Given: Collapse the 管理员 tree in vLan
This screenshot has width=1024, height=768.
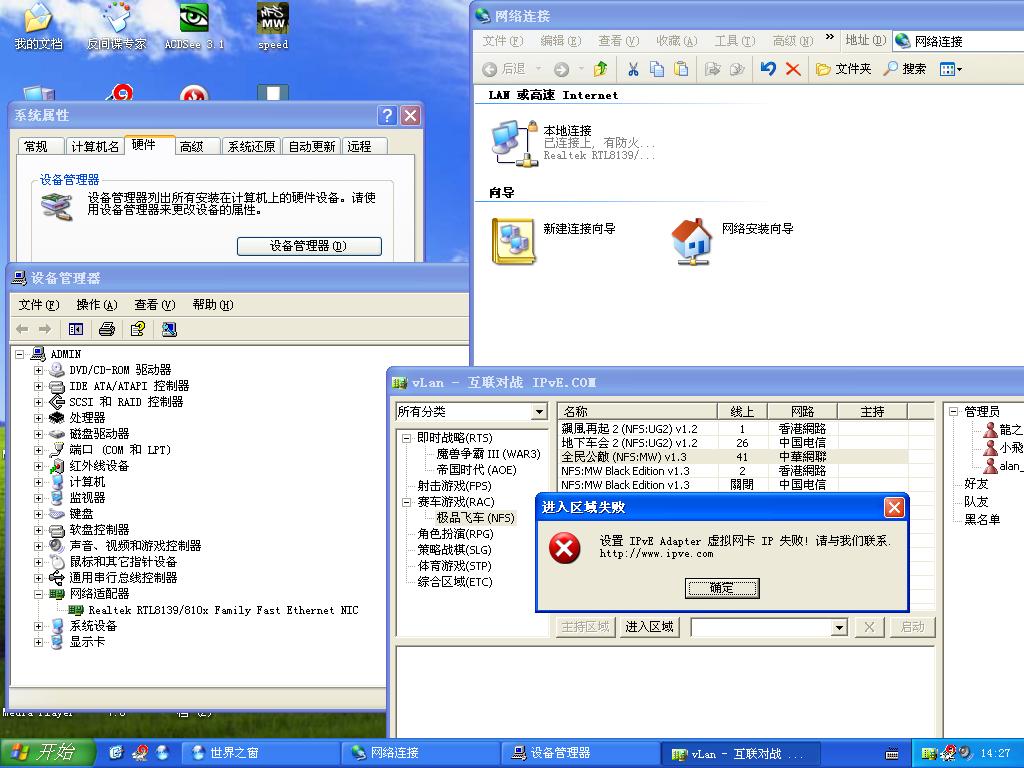Looking at the screenshot, I should coord(953,411).
